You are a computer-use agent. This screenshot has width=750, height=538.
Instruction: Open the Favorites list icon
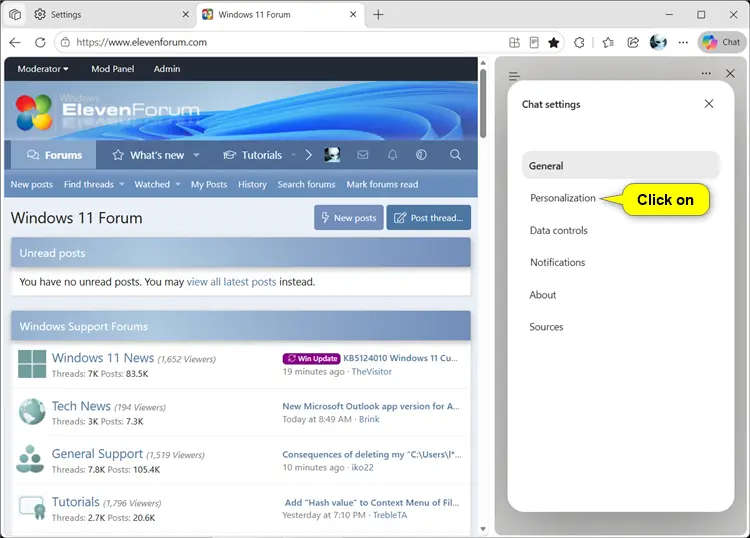(x=608, y=43)
